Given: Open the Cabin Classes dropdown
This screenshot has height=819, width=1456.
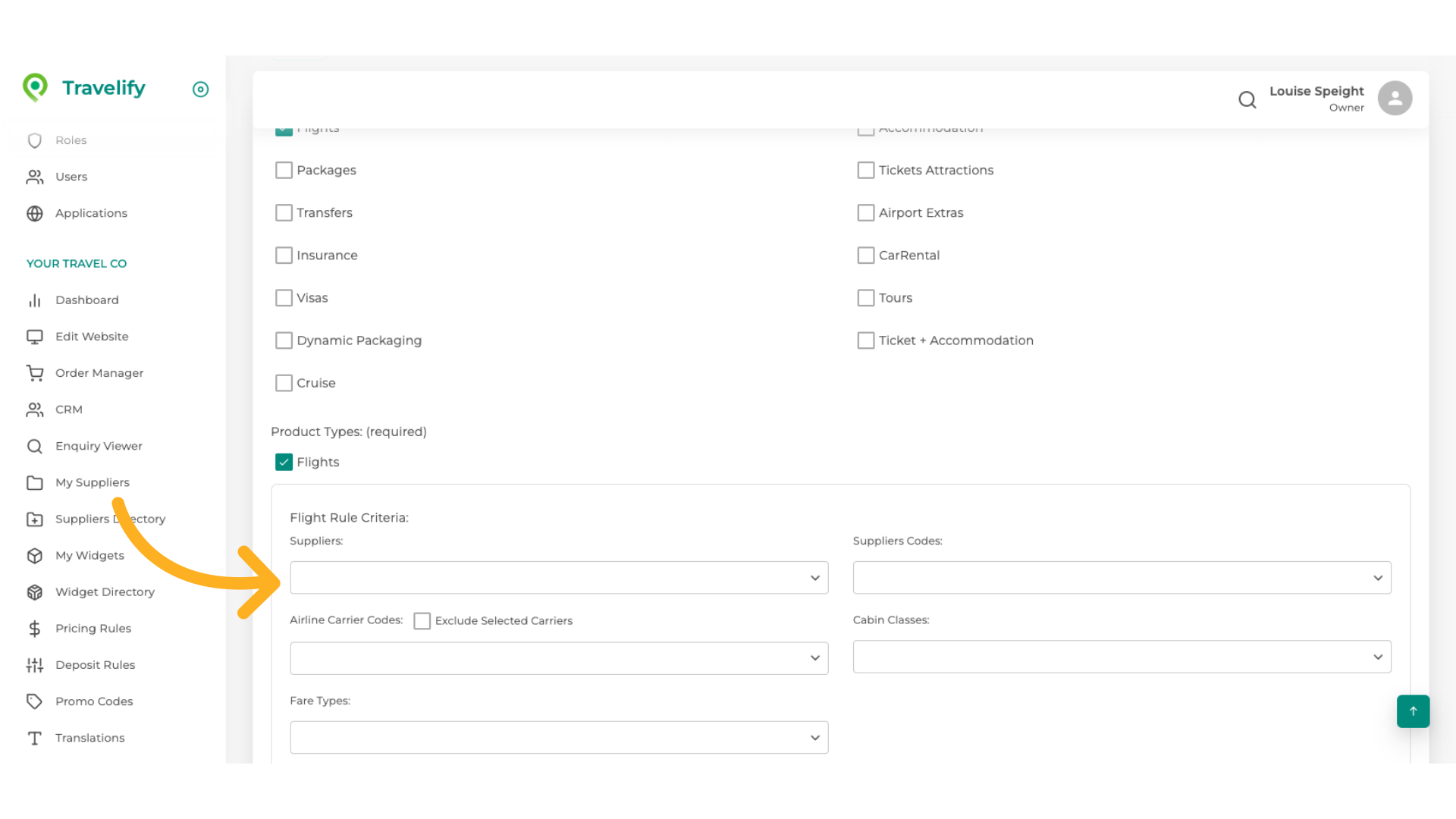Looking at the screenshot, I should (x=1122, y=657).
